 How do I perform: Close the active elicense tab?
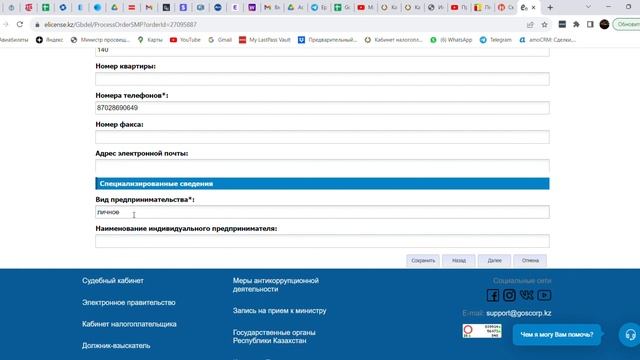click(x=533, y=7)
